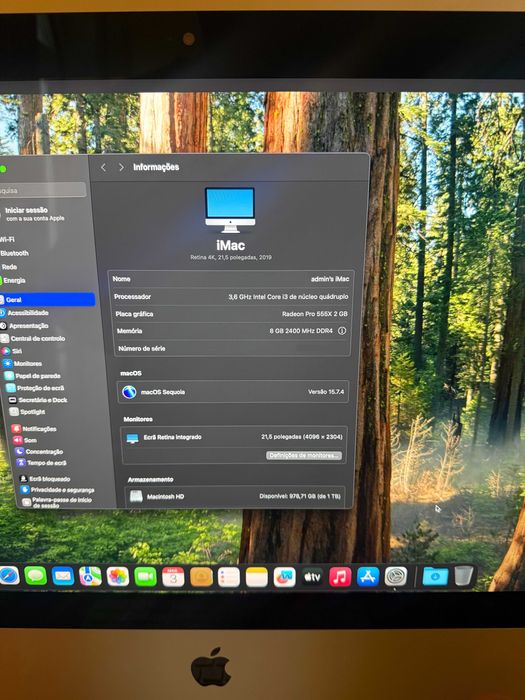Open Messages from the Dock
Viewport: 525px width, 700px height.
point(35,576)
